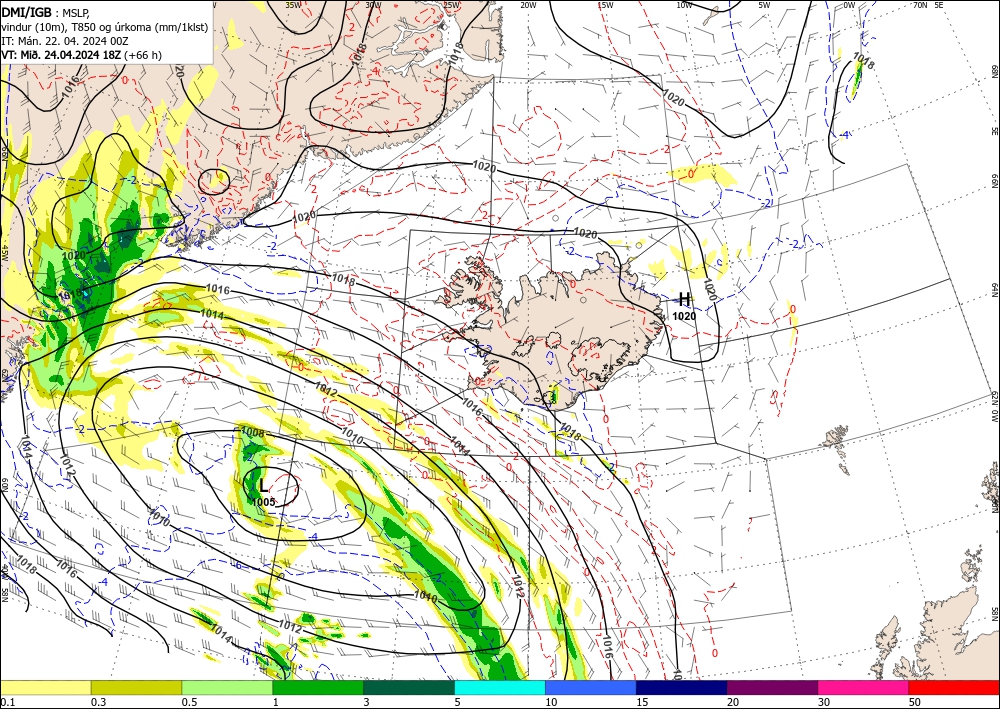
Task: Click the '1005' low pressure value label
Action: [263, 502]
